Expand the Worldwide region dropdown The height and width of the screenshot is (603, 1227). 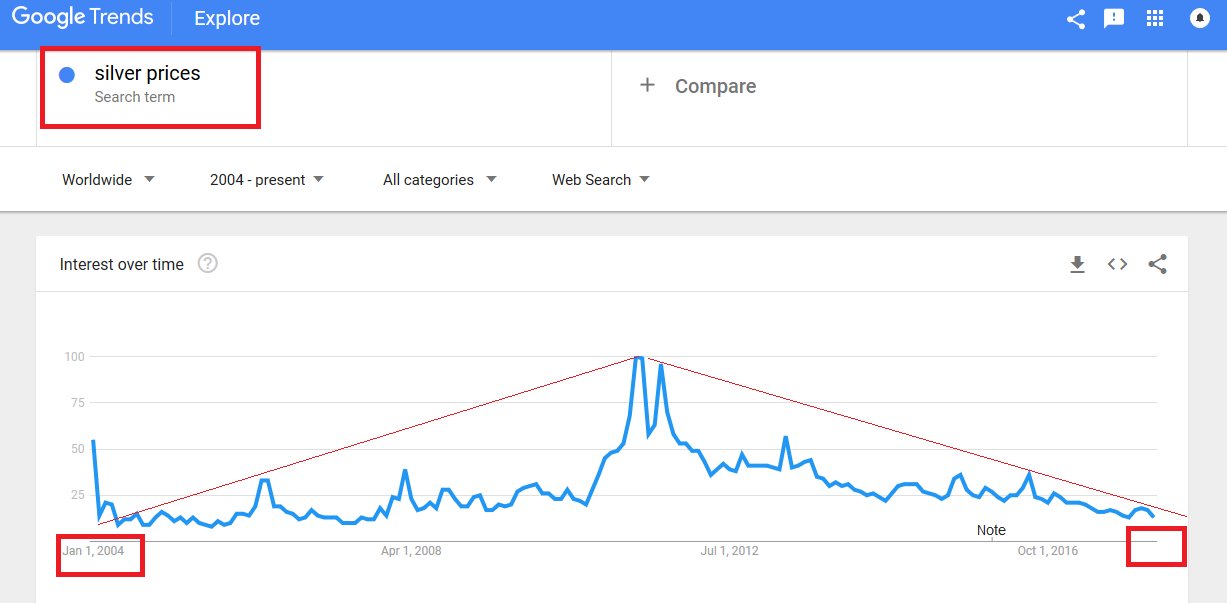pos(108,180)
